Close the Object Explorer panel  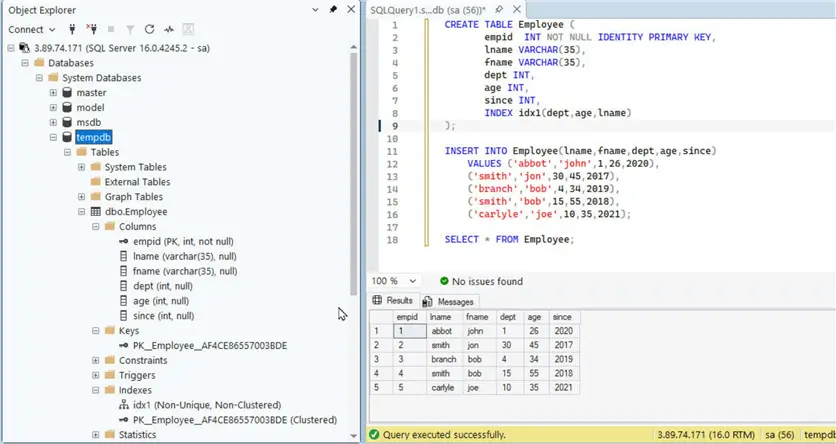(x=351, y=10)
